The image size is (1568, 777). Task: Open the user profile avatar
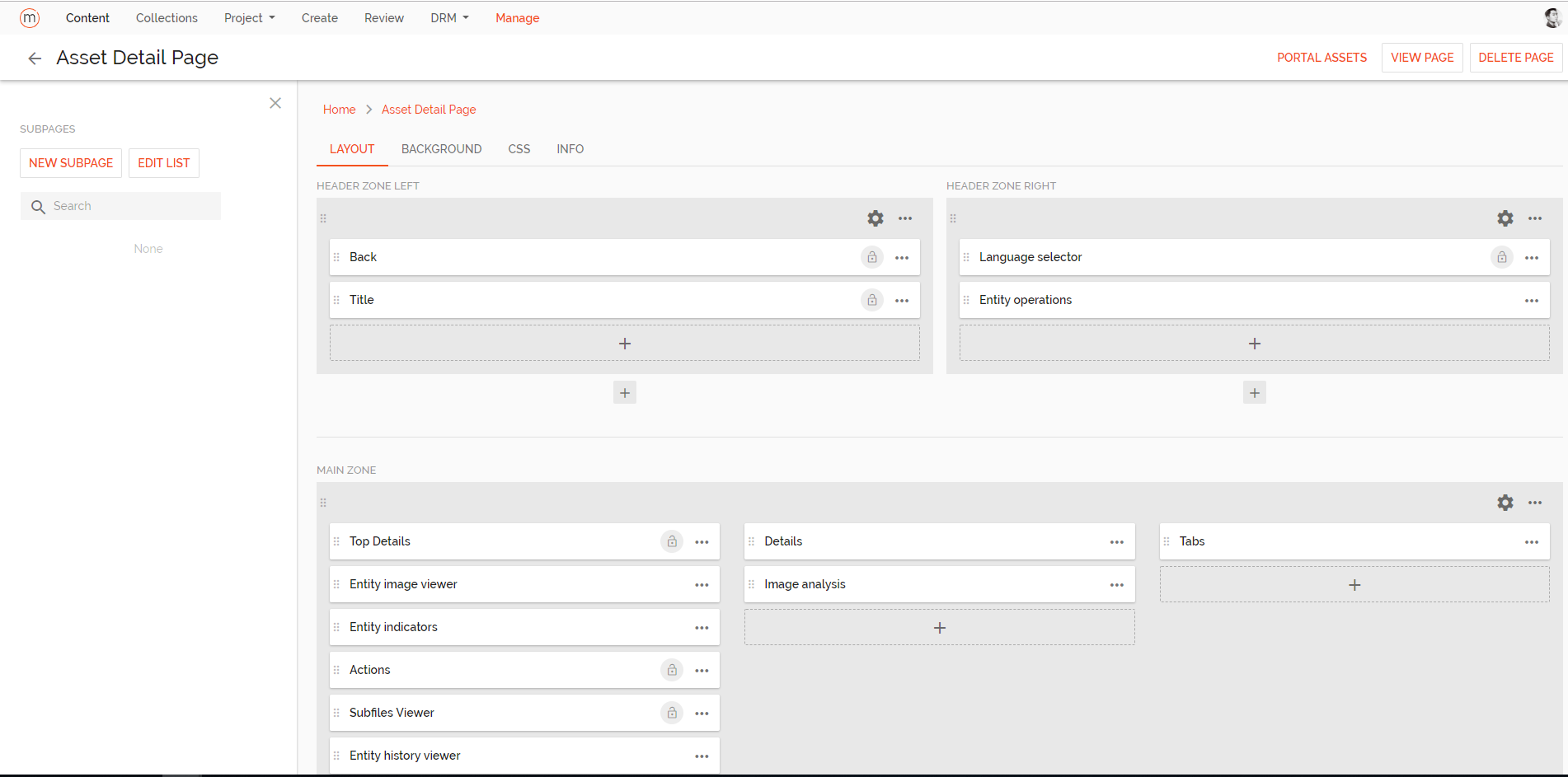1552,17
